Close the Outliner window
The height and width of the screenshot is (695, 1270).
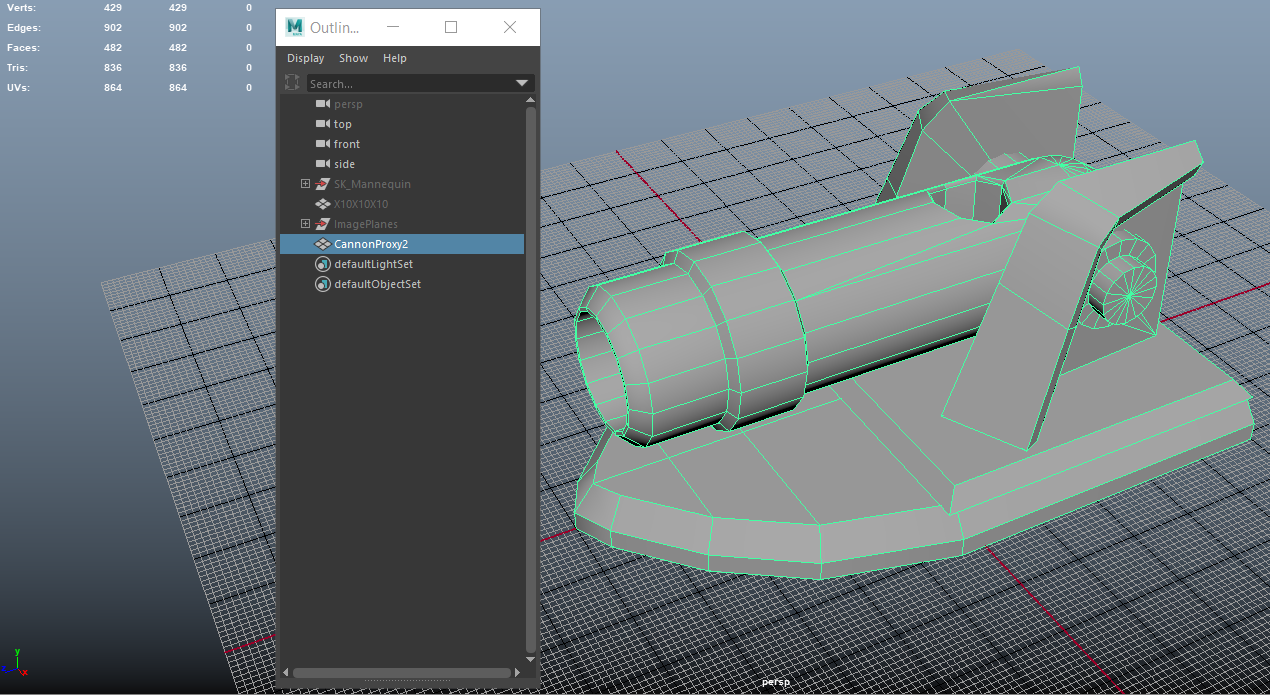coord(510,27)
